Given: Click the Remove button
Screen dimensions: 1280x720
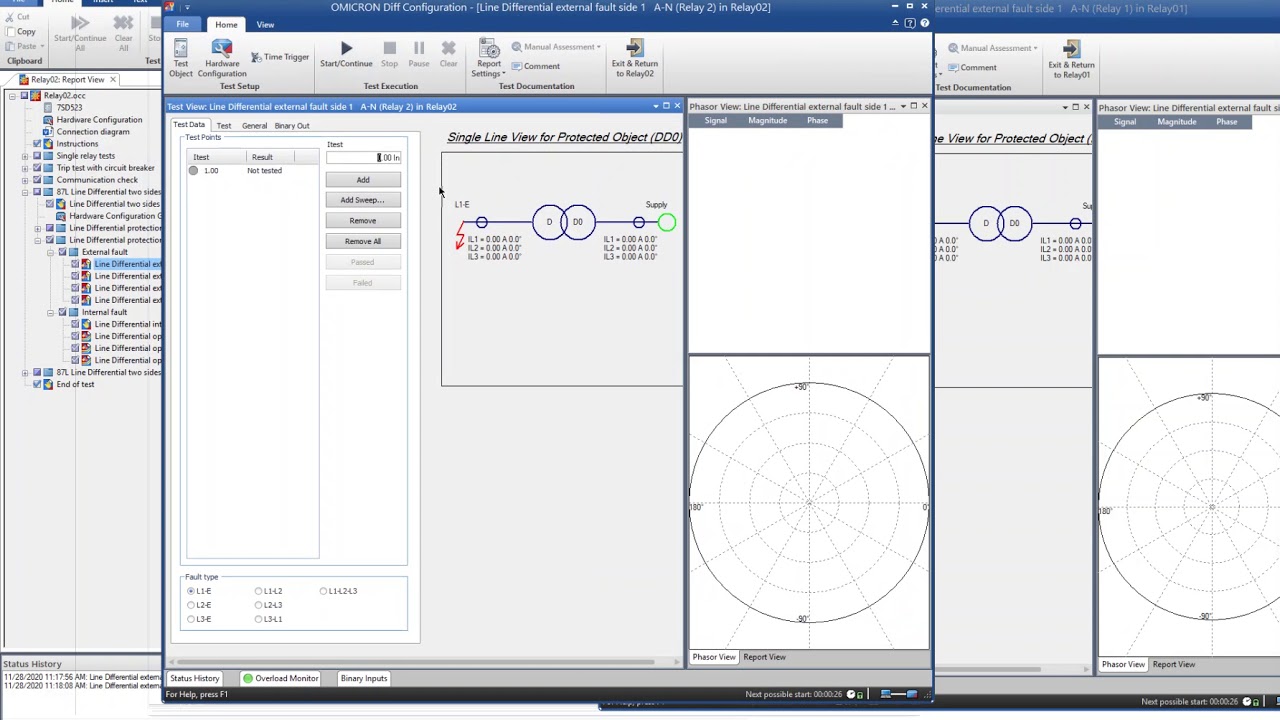Looking at the screenshot, I should click(363, 221).
